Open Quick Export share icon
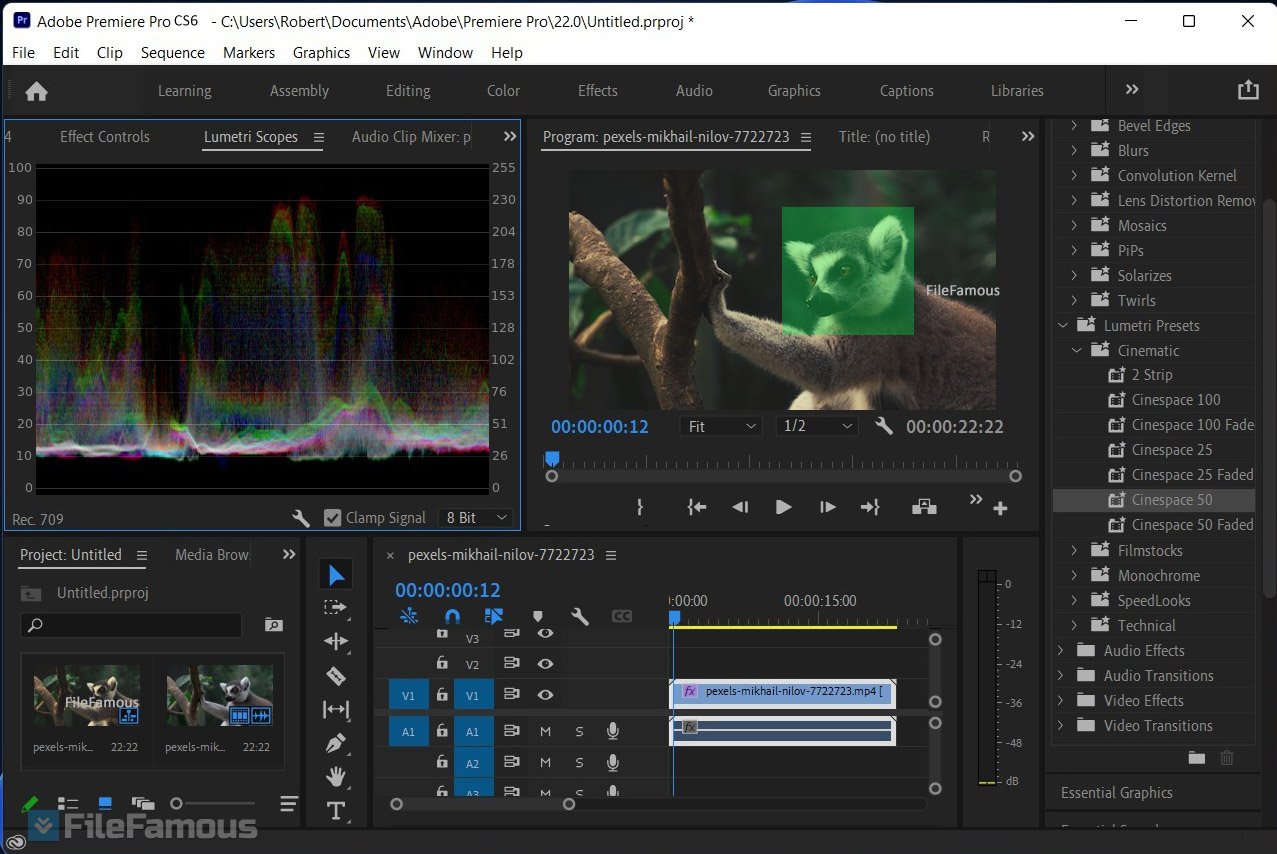 [1248, 90]
